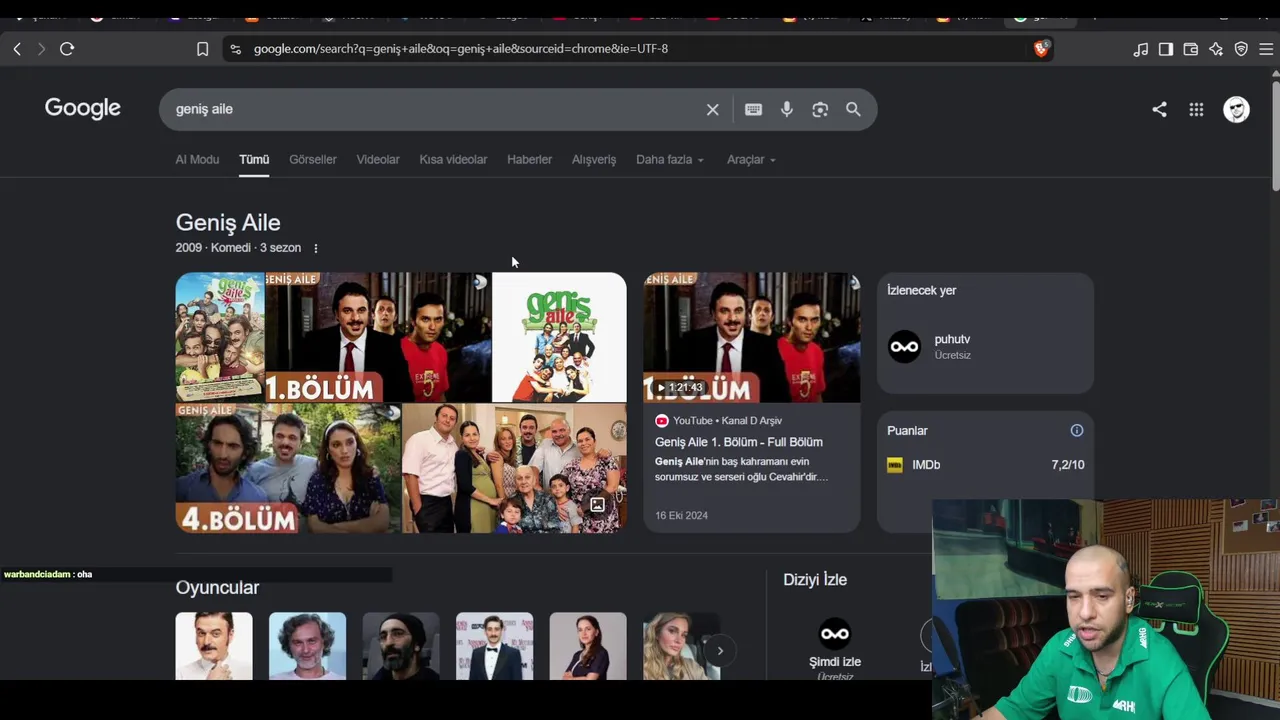The width and height of the screenshot is (1280, 720).
Task: Click the Oyuncular section heading
Action: coord(217,588)
